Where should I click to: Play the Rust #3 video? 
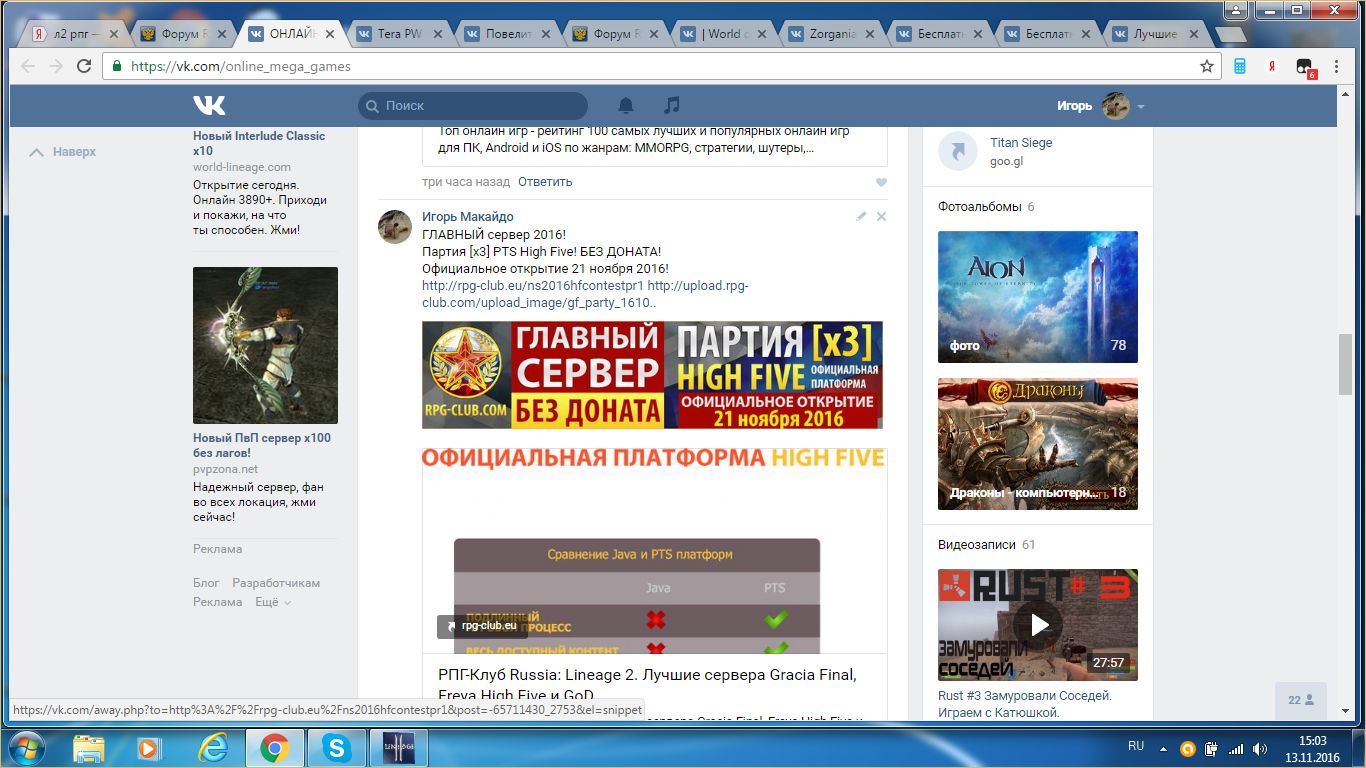[1038, 625]
